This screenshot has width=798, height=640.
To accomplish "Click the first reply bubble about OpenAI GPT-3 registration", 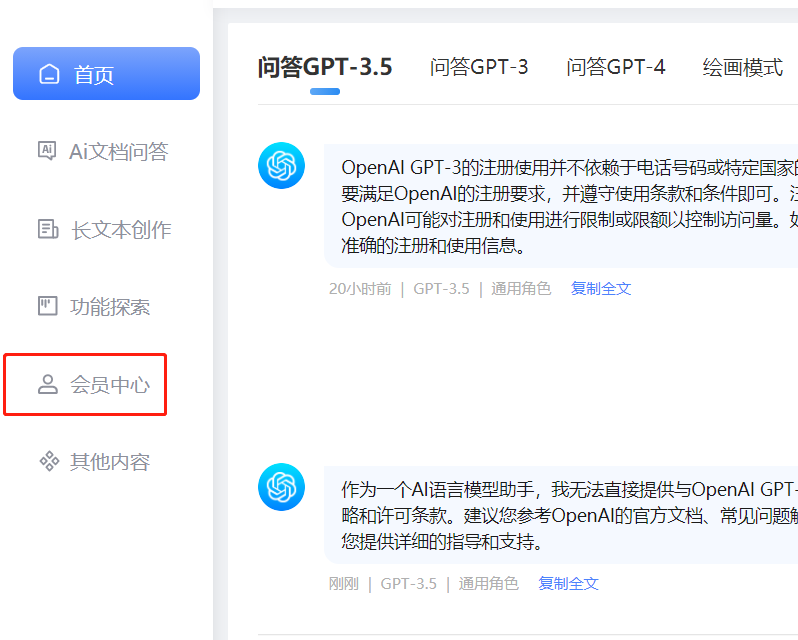I will tap(560, 205).
